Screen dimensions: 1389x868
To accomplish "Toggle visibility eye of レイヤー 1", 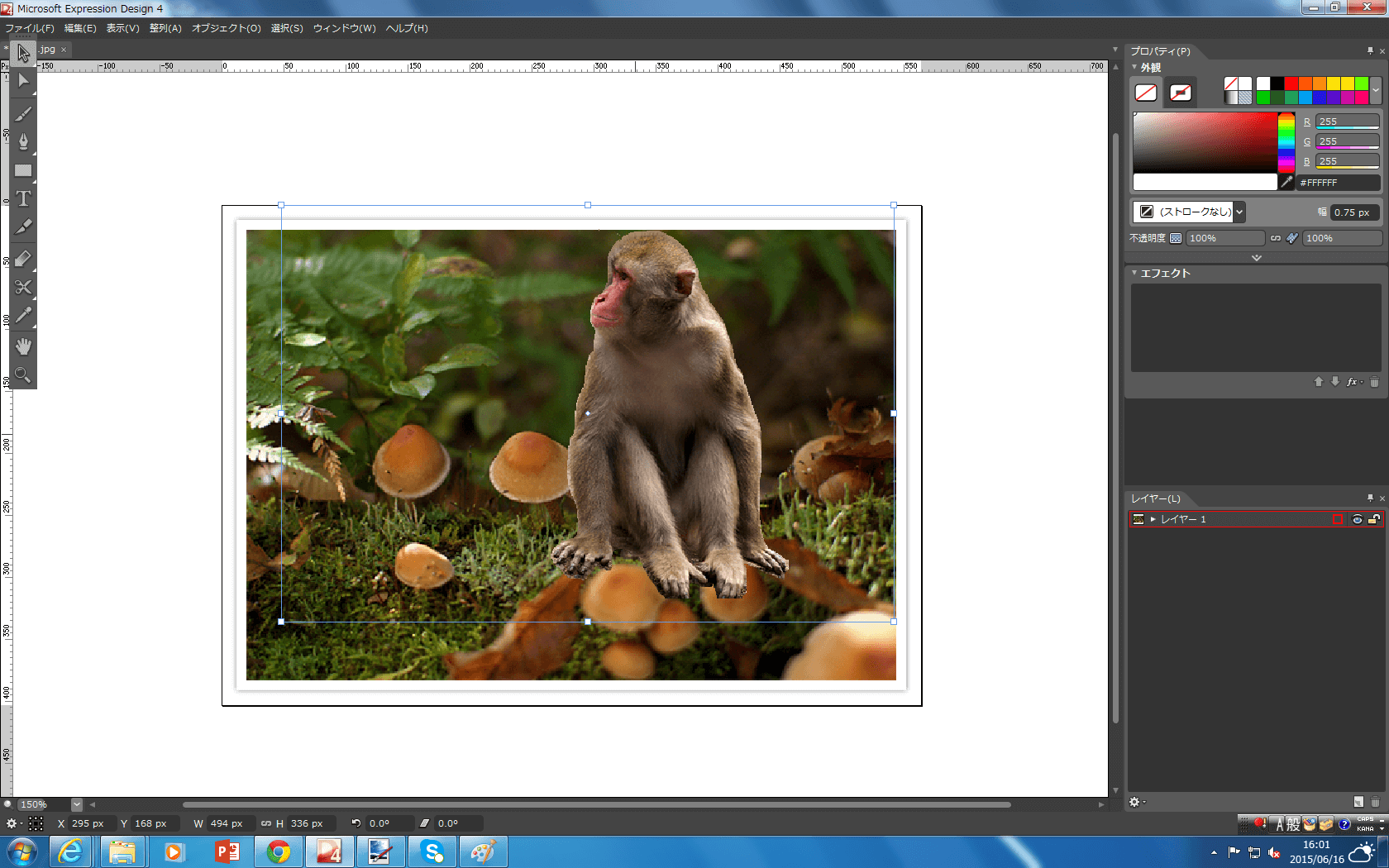I will (1357, 519).
